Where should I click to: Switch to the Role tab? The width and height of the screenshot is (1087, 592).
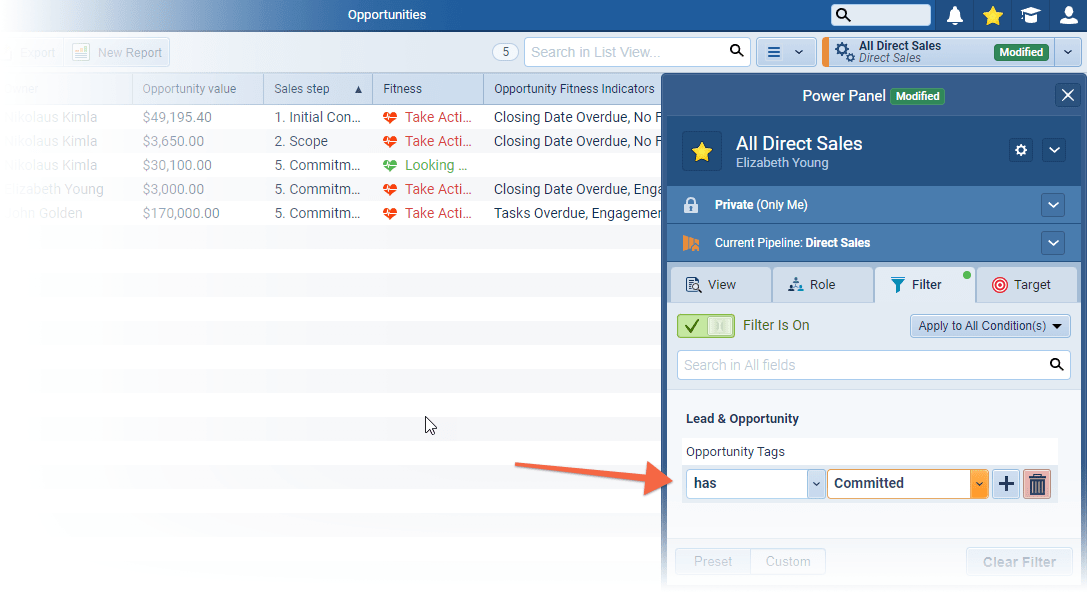click(x=821, y=285)
